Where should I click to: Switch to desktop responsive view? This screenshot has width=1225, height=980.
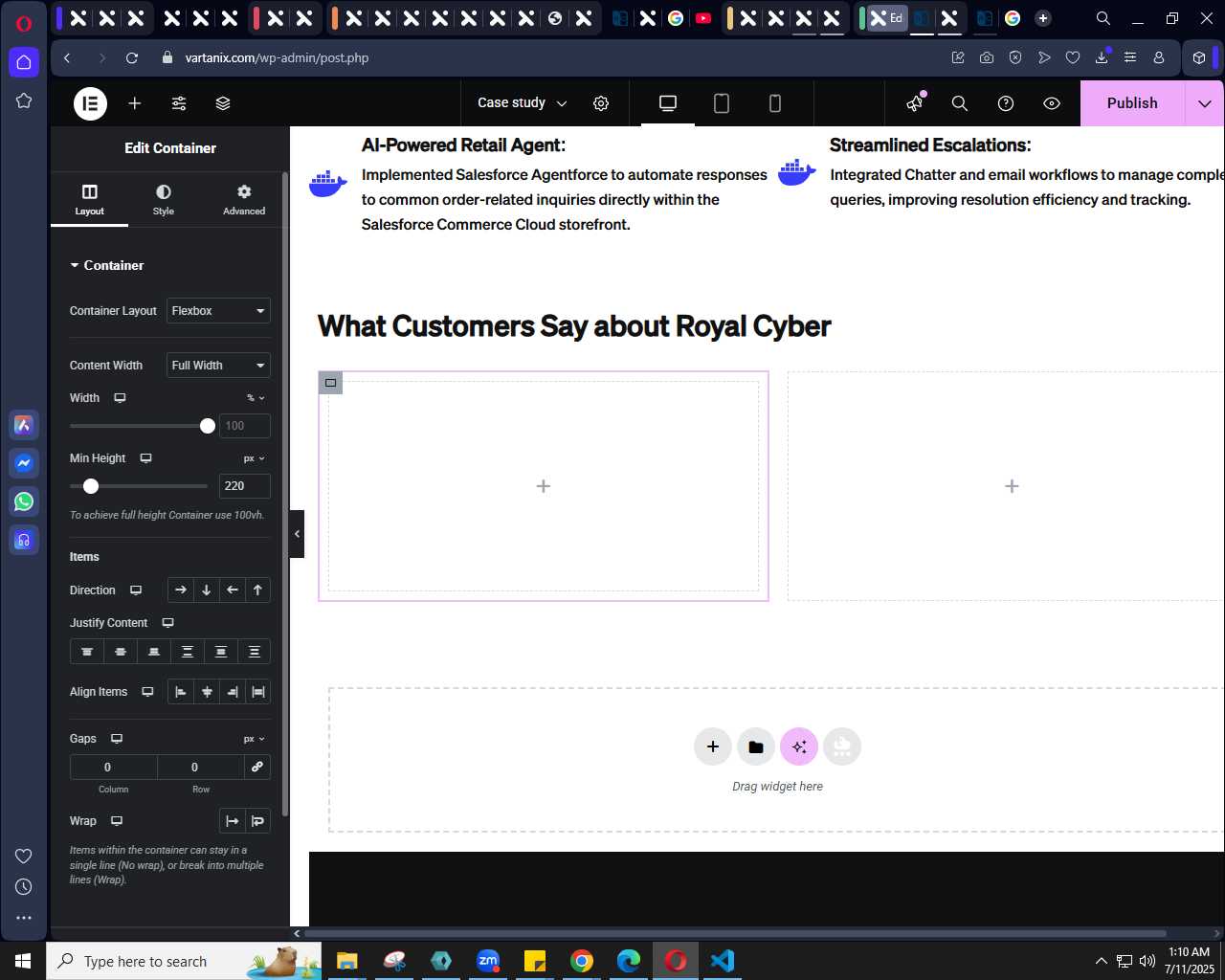click(668, 103)
